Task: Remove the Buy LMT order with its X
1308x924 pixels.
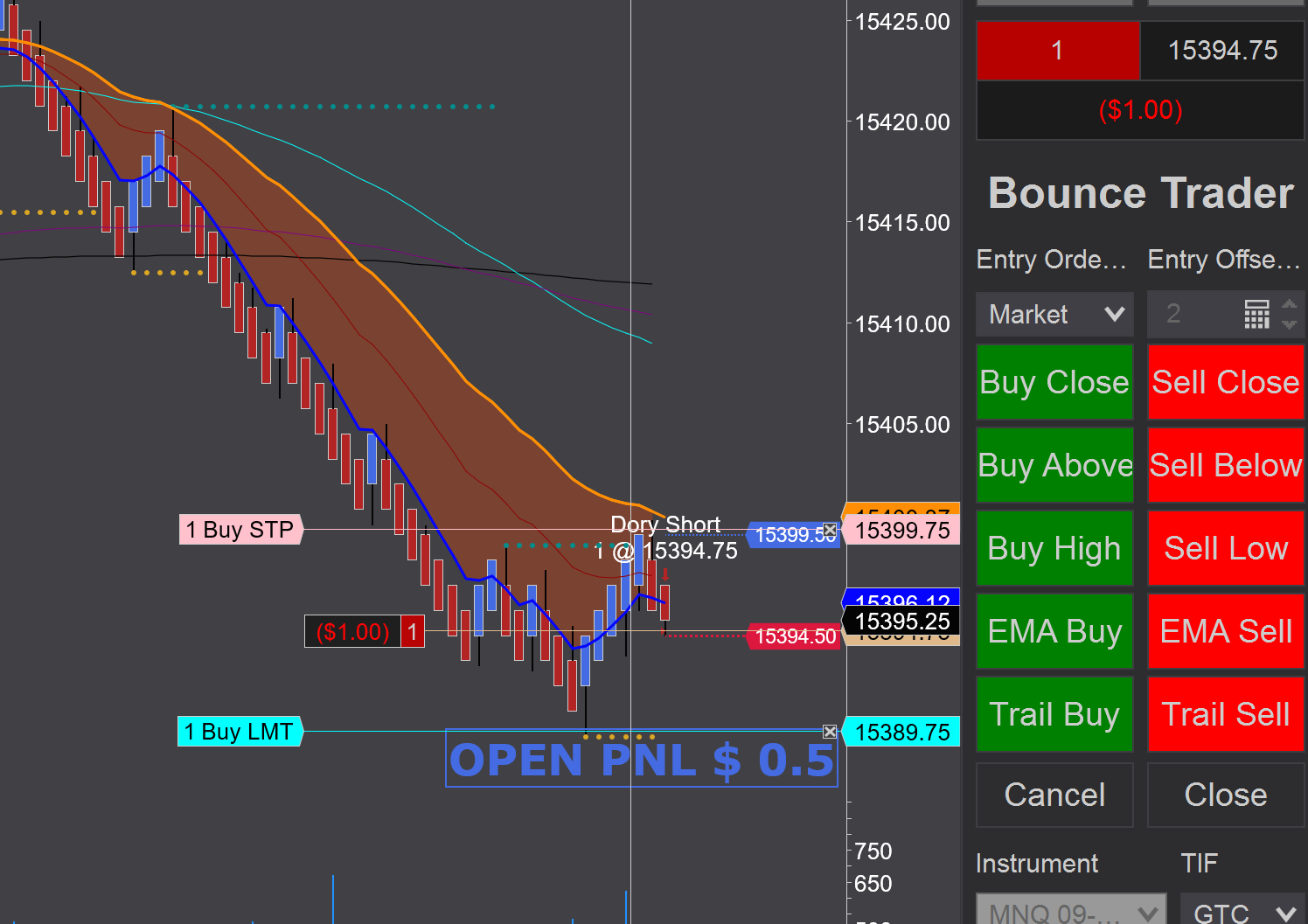Action: pyautogui.click(x=830, y=732)
